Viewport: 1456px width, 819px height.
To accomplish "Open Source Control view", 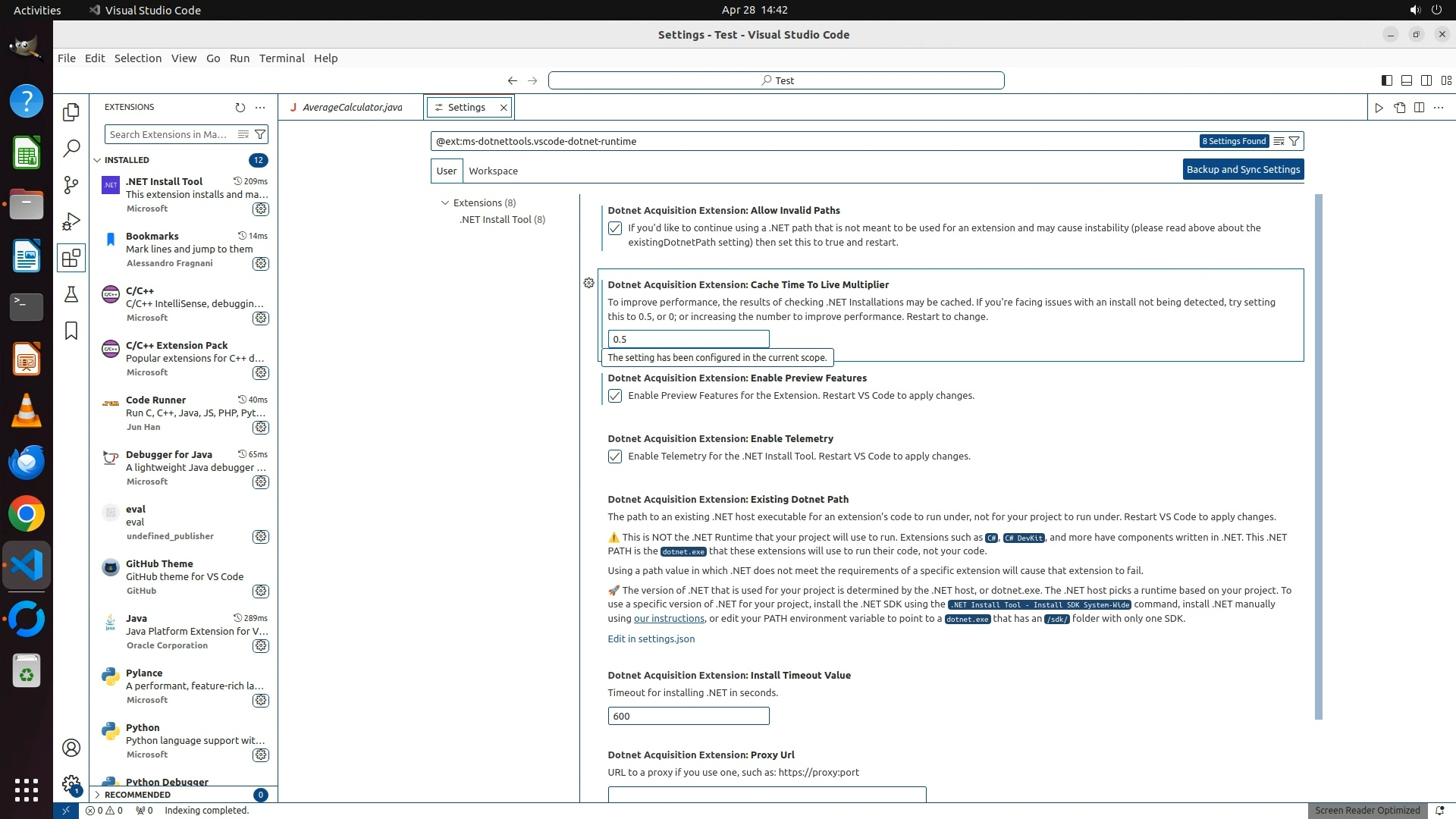I will point(71,185).
